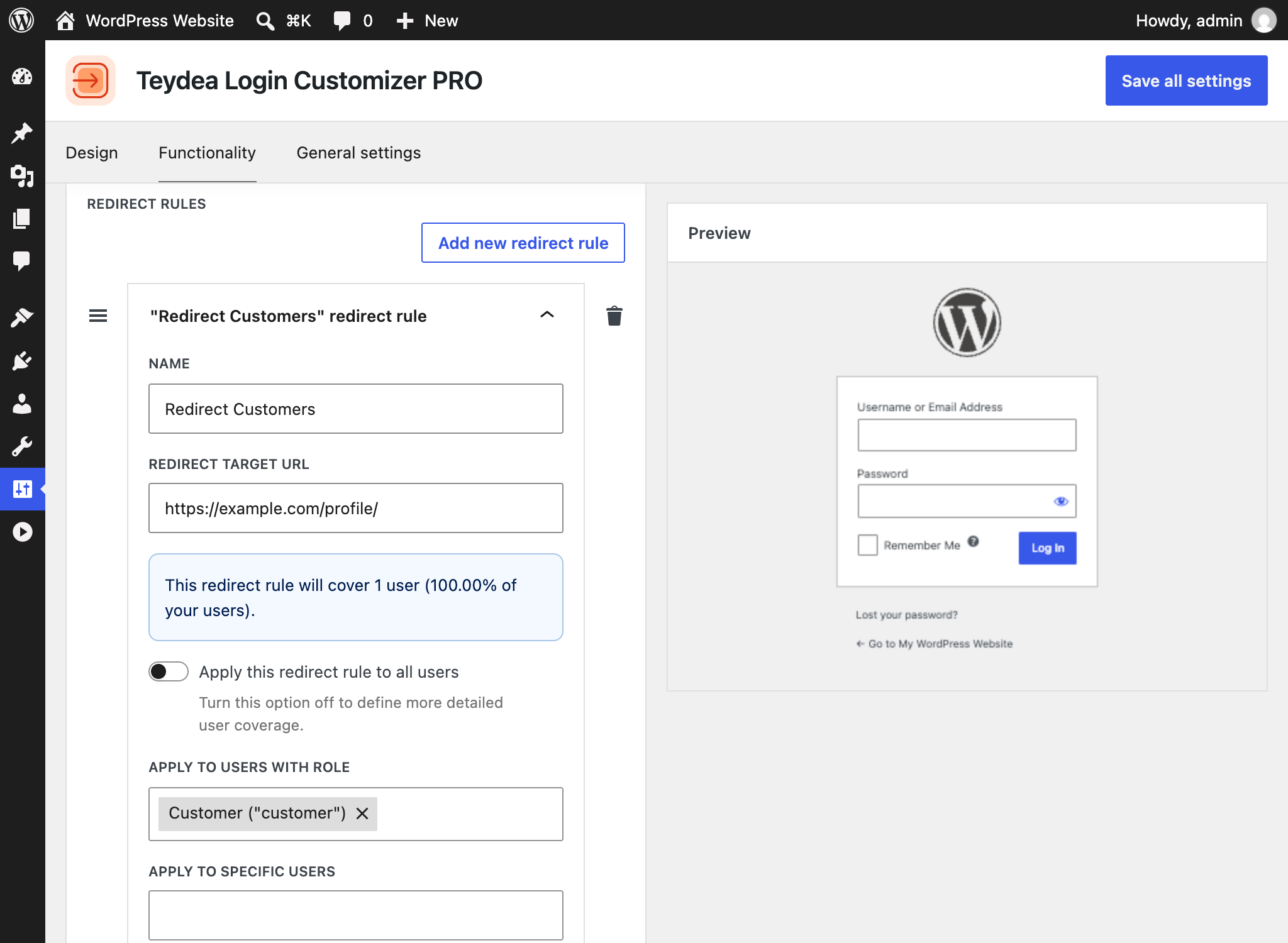Switch to the General settings tab

(x=358, y=153)
